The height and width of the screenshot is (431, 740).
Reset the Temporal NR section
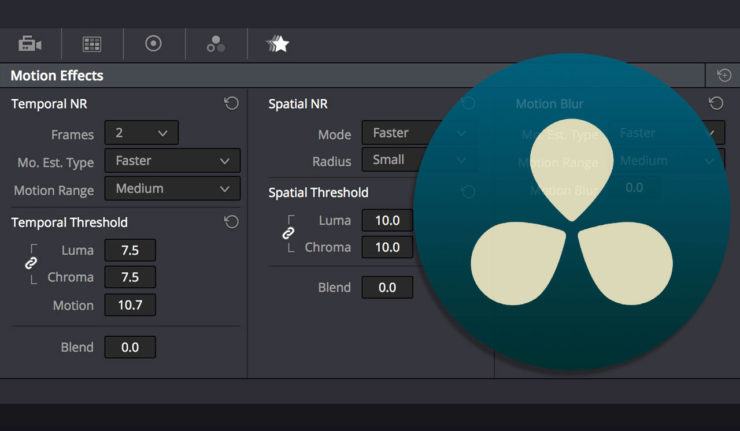tap(231, 103)
